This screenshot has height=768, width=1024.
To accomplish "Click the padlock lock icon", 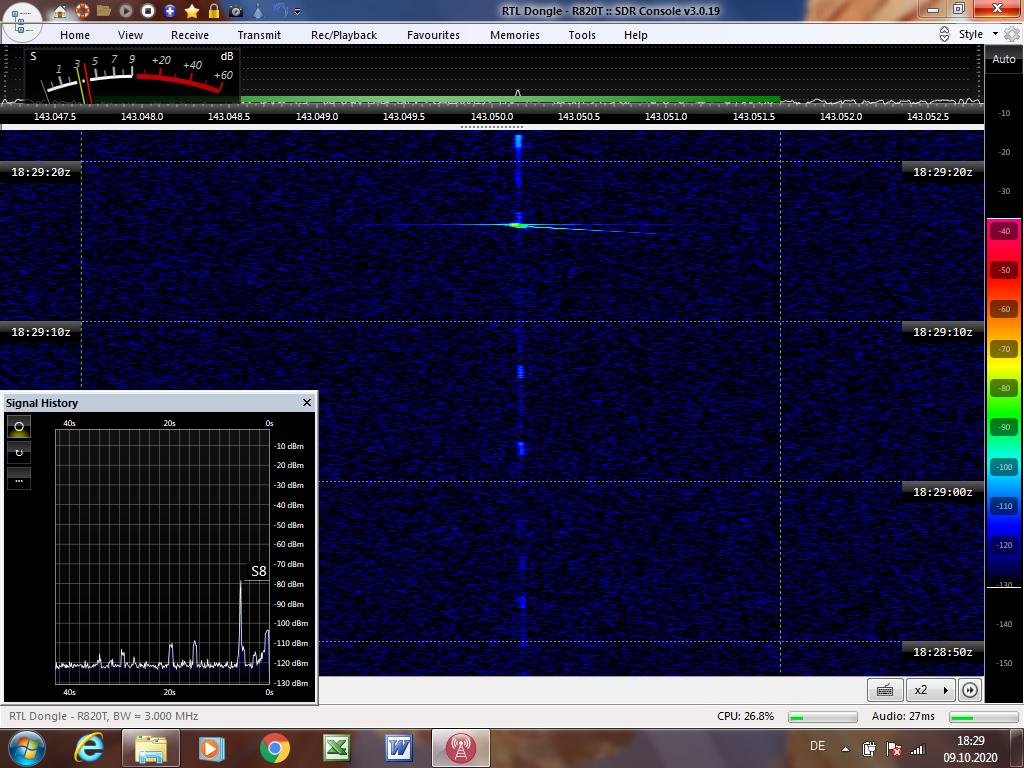I will coord(214,10).
